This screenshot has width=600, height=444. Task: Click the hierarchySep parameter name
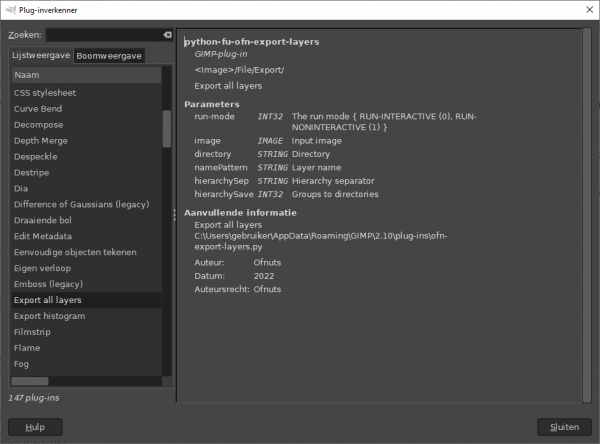coord(222,181)
